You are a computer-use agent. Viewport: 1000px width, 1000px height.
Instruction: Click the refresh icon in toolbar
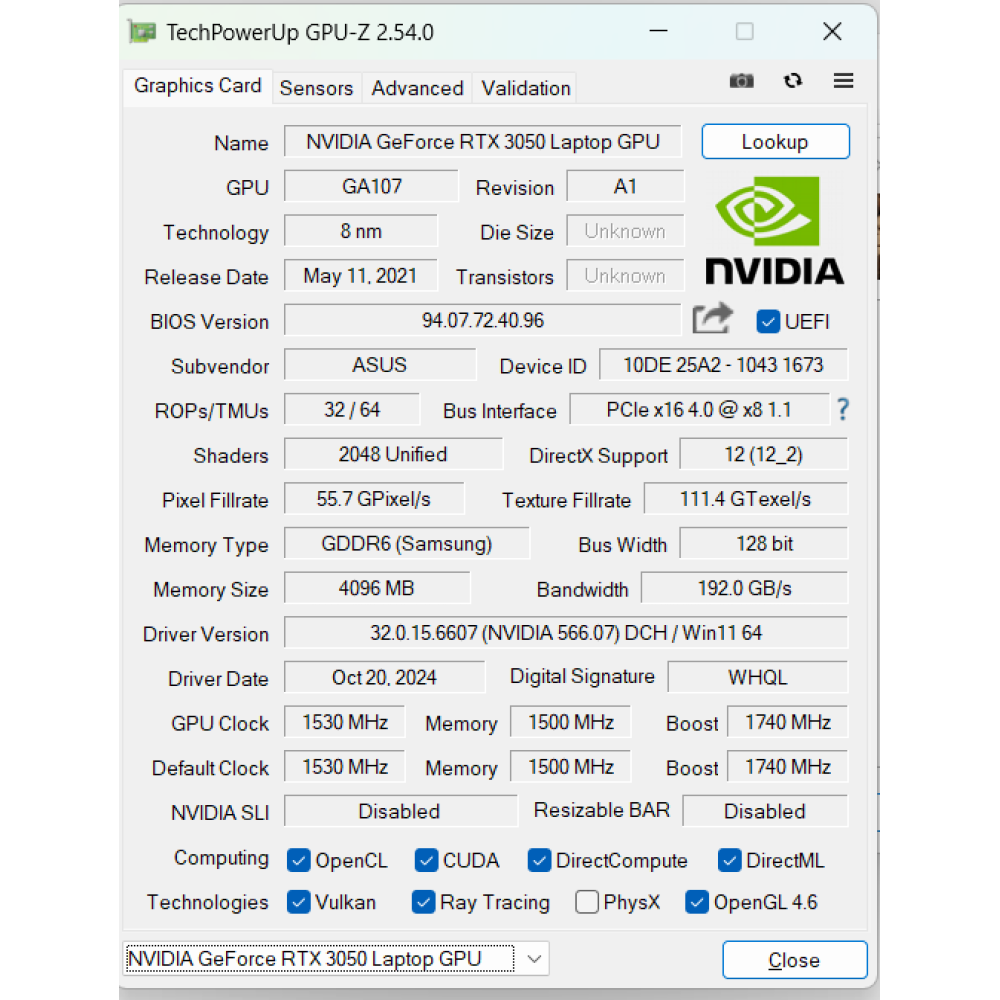tap(793, 81)
